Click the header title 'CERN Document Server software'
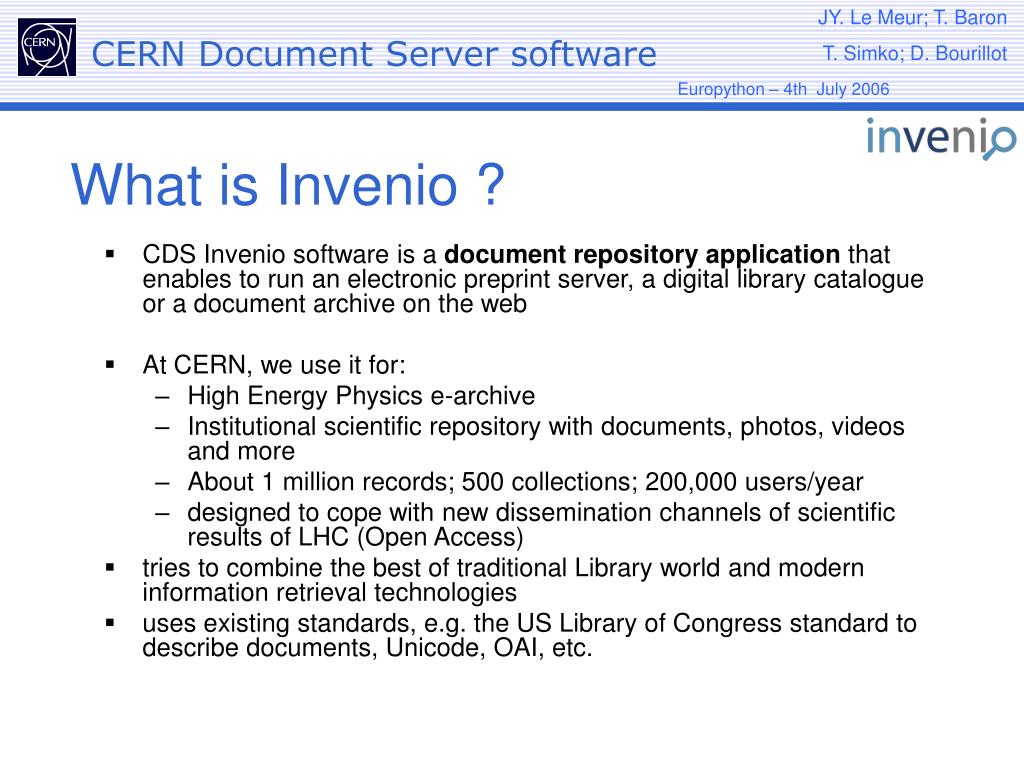 tap(374, 54)
